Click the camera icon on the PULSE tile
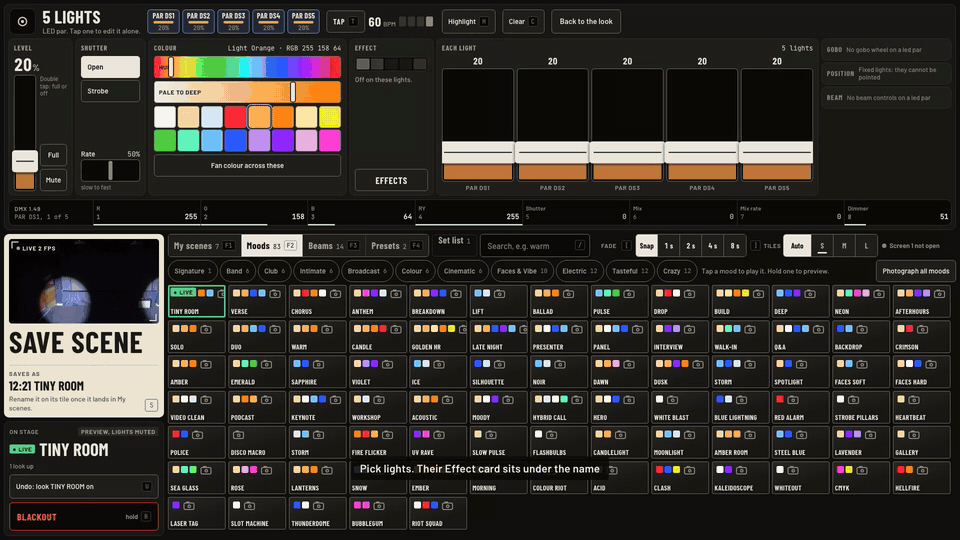Screen dimensions: 960x540 click(629, 294)
